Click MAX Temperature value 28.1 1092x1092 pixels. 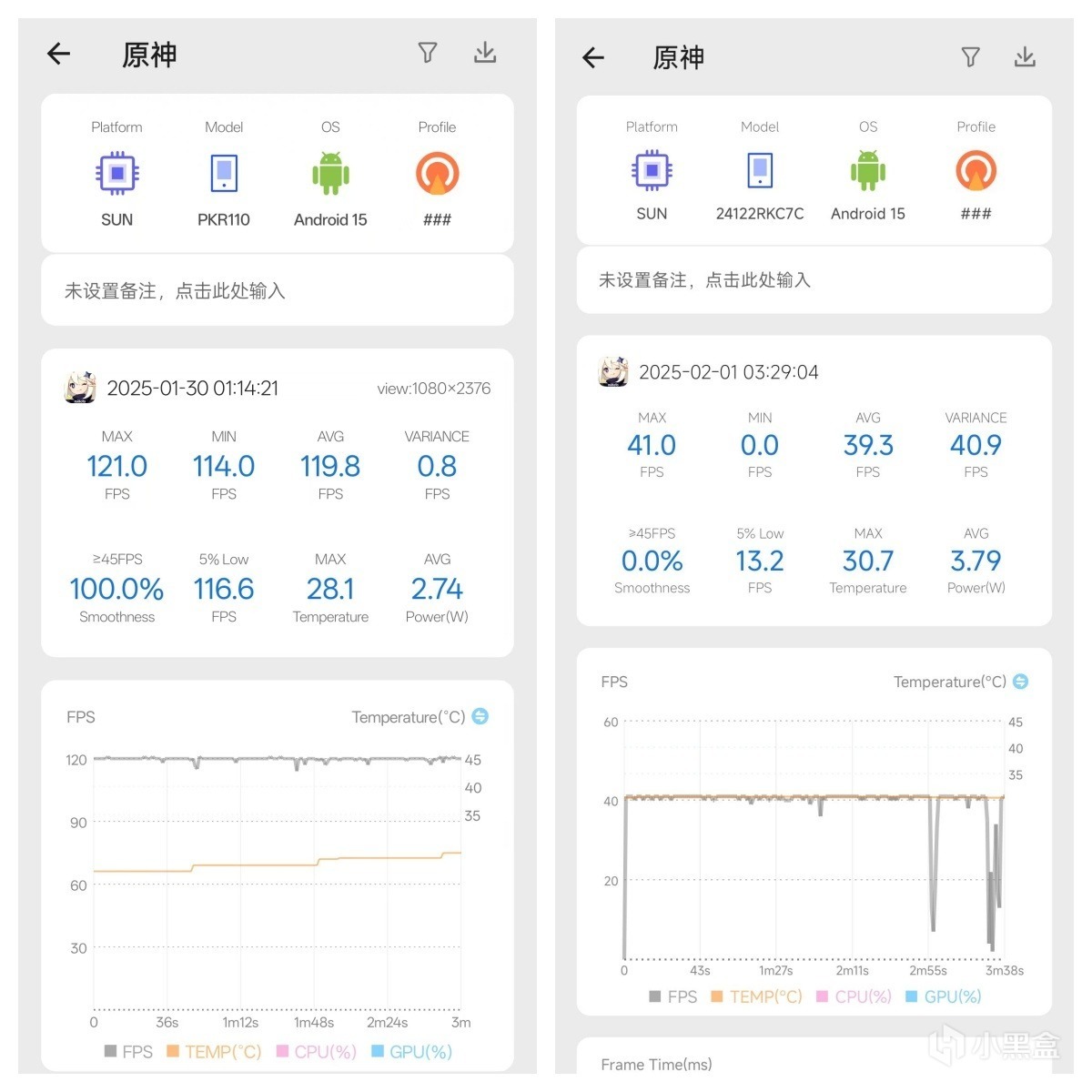(330, 589)
